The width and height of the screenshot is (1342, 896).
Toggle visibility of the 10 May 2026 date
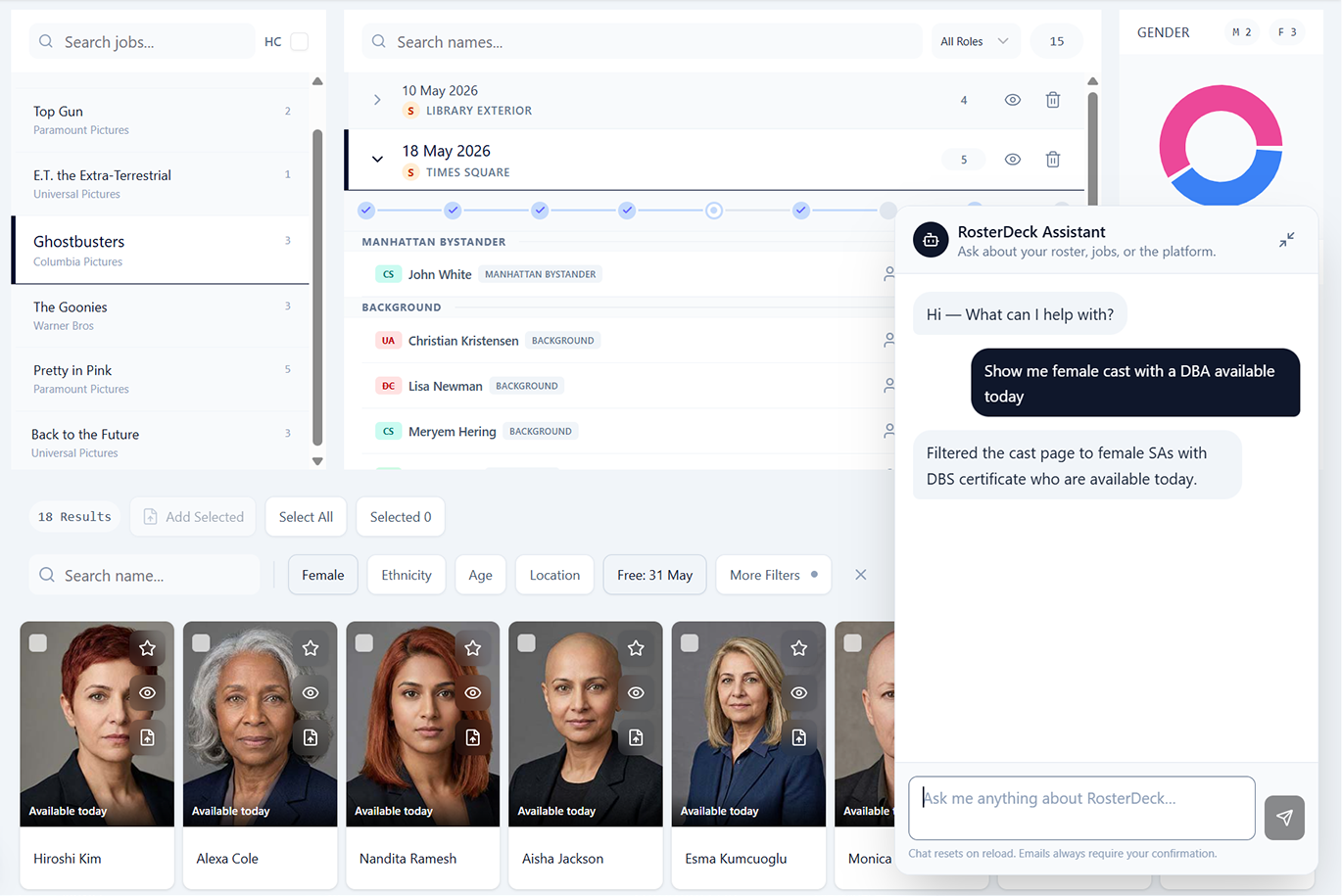click(1013, 100)
